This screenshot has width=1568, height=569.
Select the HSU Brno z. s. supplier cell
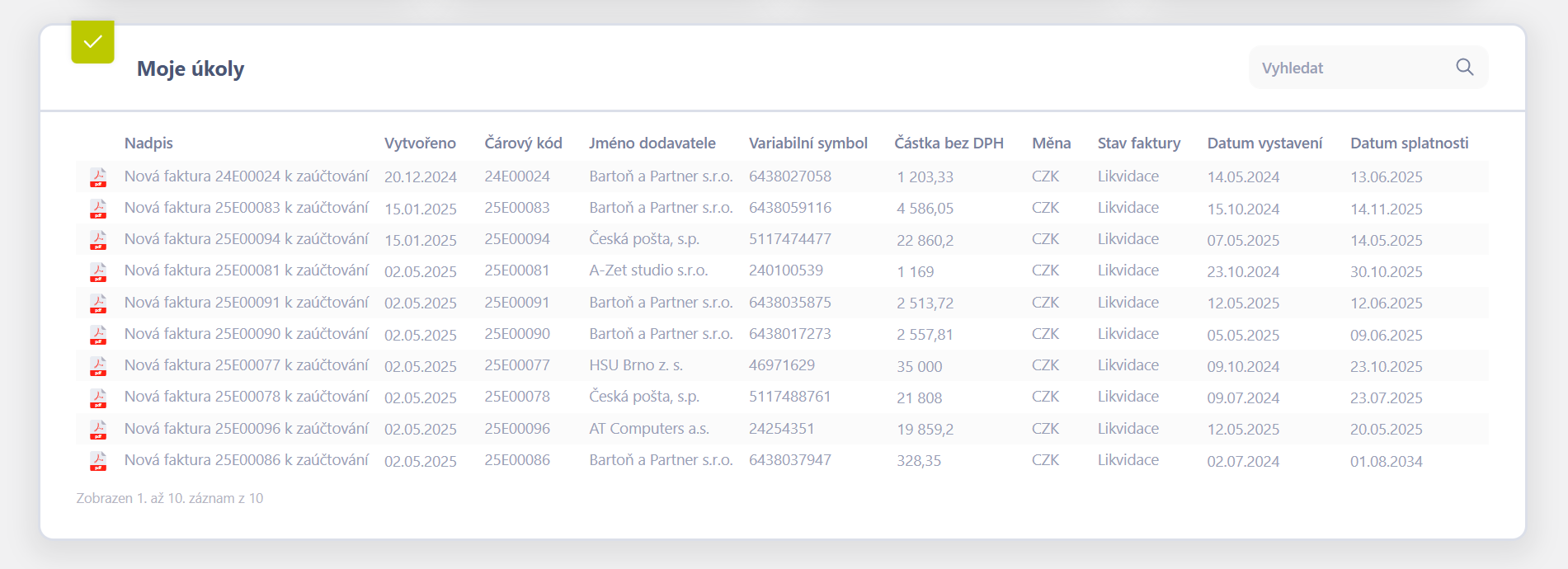coord(635,365)
